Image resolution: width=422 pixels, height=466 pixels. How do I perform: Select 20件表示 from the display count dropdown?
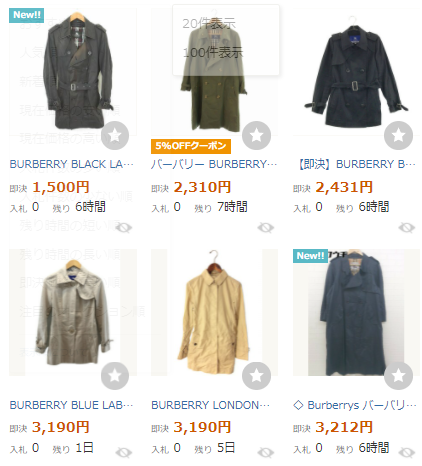209,23
